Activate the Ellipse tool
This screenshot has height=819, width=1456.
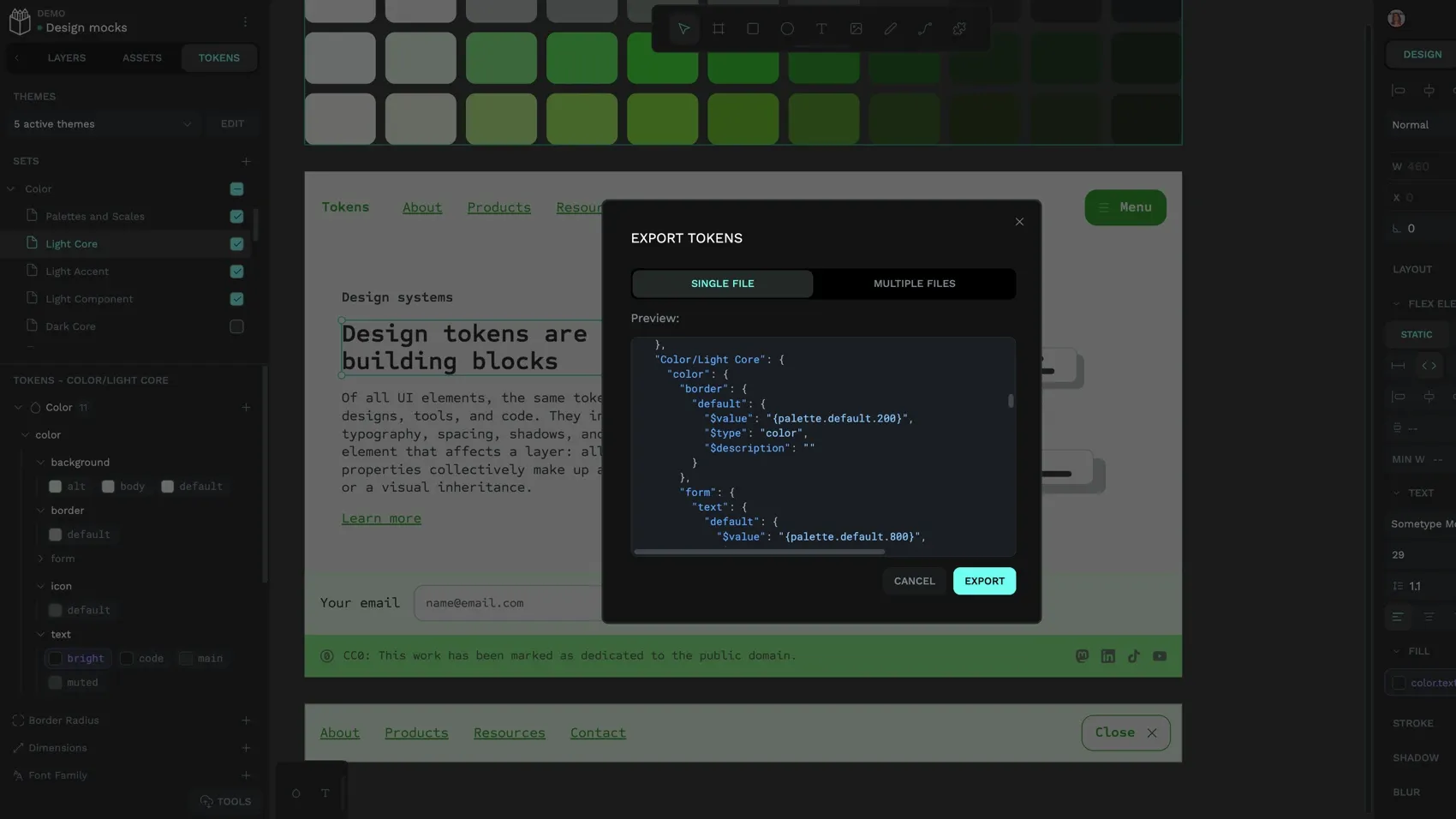tap(787, 28)
